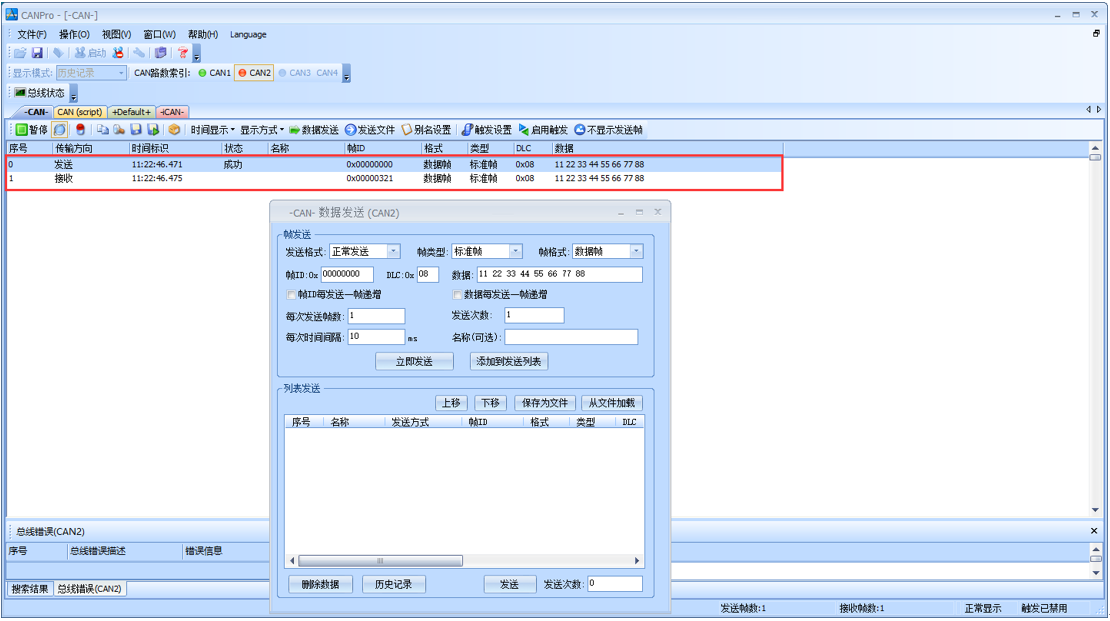Click the 总线状态 bus status button
Screen dimensions: 1110x621
tap(40, 93)
